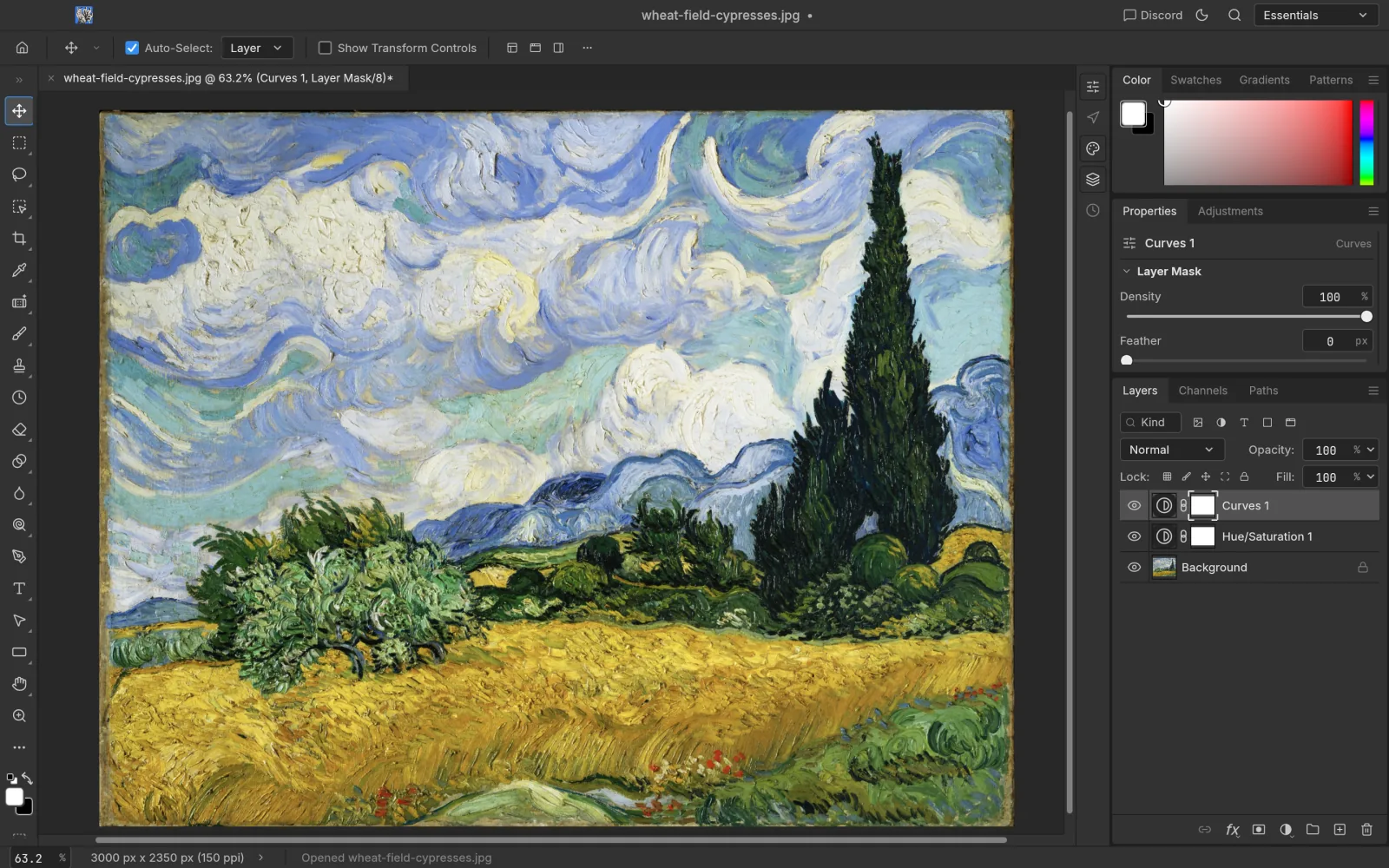Toggle the Auto-Select checkbox

pyautogui.click(x=132, y=48)
